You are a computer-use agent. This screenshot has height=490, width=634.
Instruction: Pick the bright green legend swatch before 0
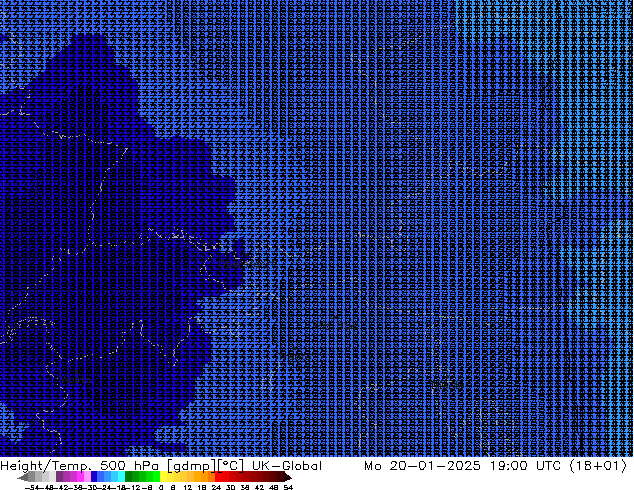pyautogui.click(x=156, y=476)
